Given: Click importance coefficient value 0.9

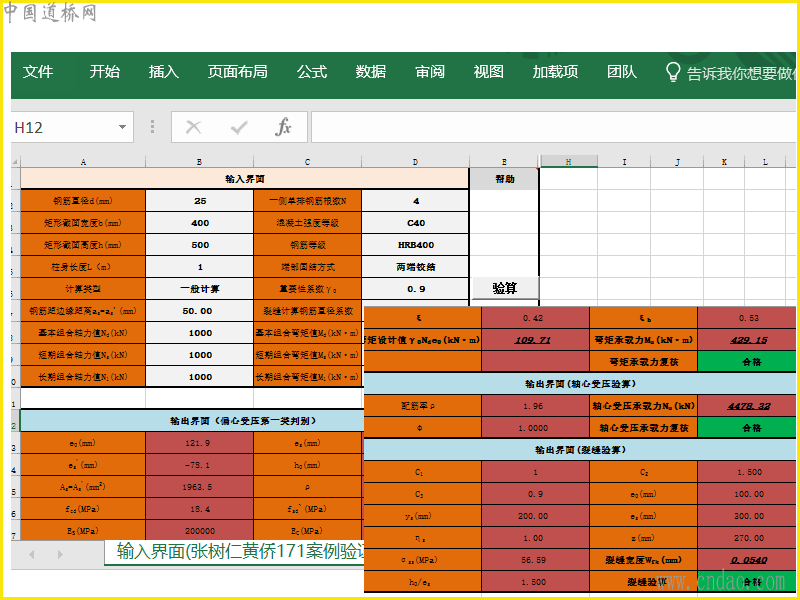Looking at the screenshot, I should [415, 289].
